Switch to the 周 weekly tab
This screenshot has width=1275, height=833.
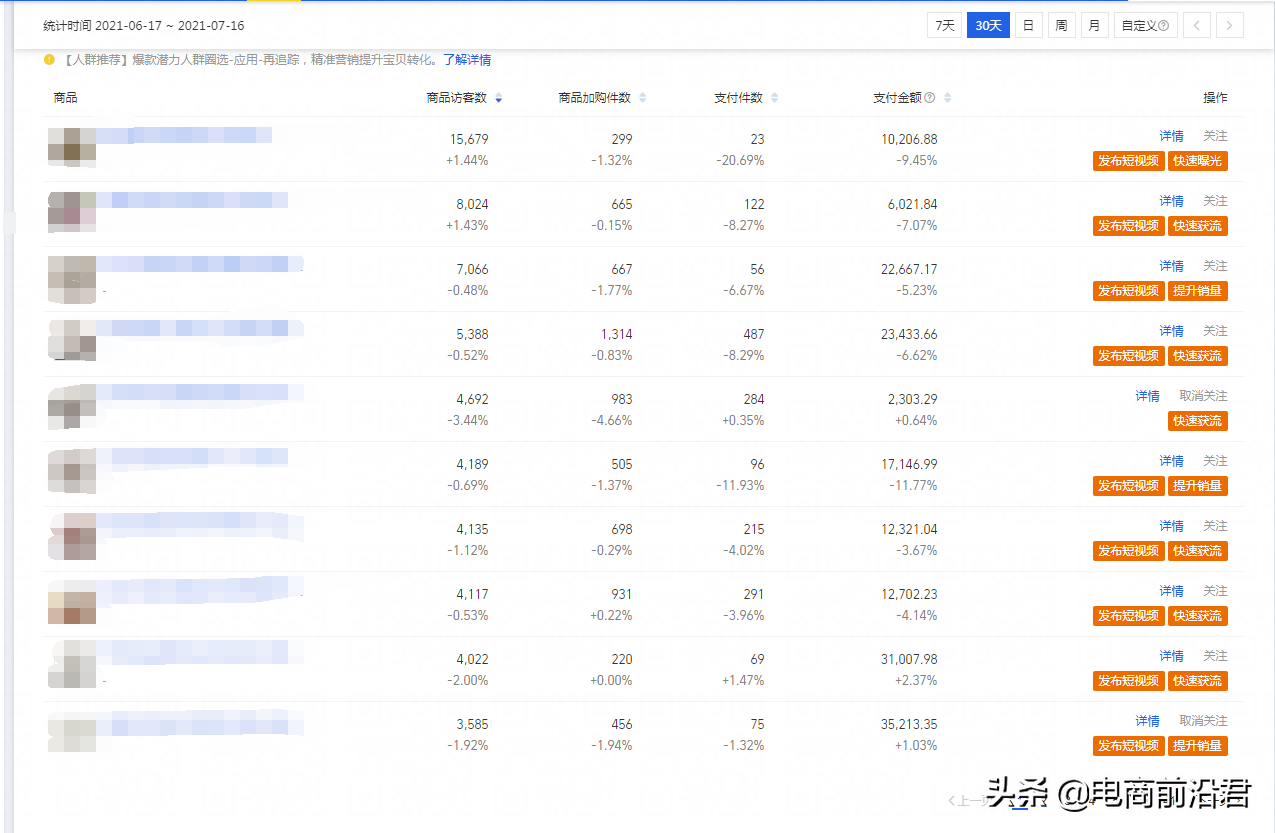(x=1061, y=24)
